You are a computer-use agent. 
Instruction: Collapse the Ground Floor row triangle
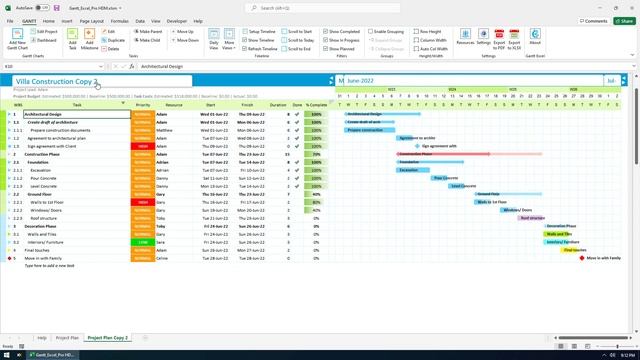tap(9, 194)
